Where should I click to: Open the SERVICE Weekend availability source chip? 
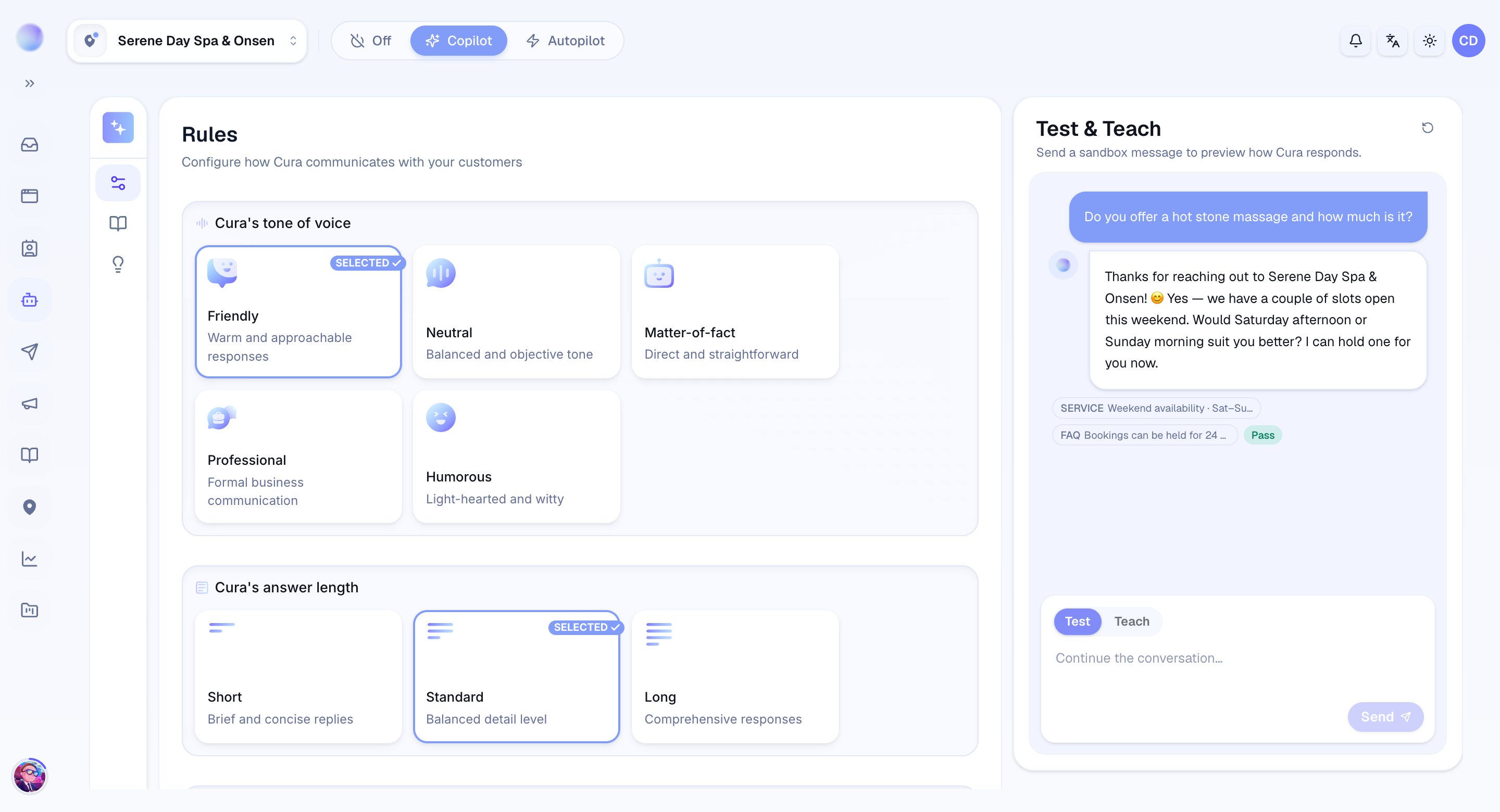1156,408
